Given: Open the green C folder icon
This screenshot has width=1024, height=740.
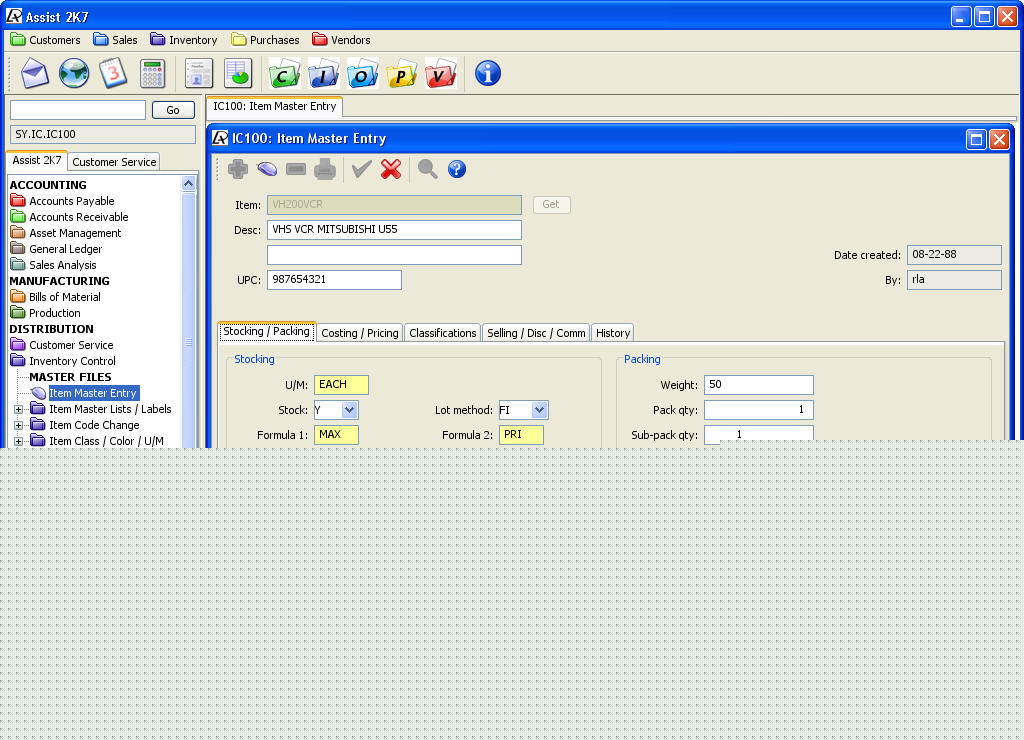Looking at the screenshot, I should tap(284, 73).
